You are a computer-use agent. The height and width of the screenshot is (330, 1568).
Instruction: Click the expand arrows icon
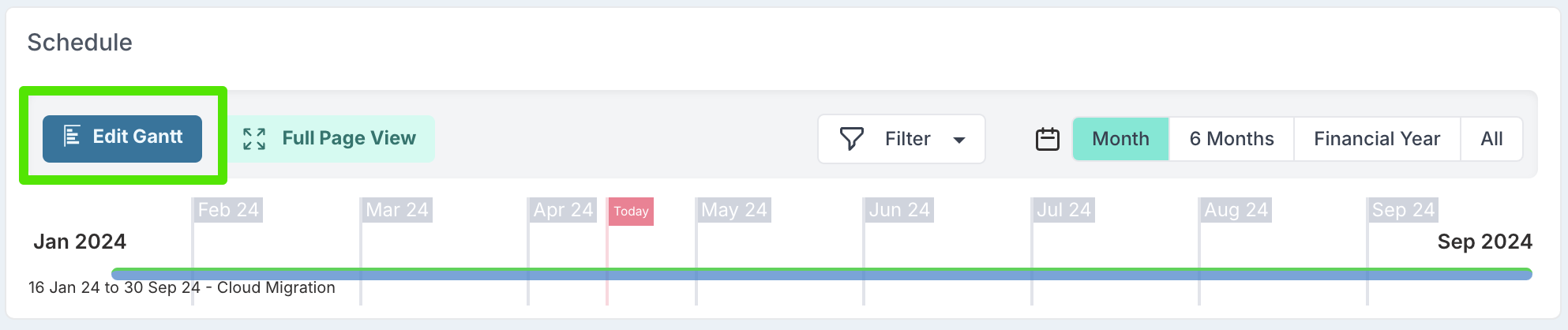(x=254, y=139)
